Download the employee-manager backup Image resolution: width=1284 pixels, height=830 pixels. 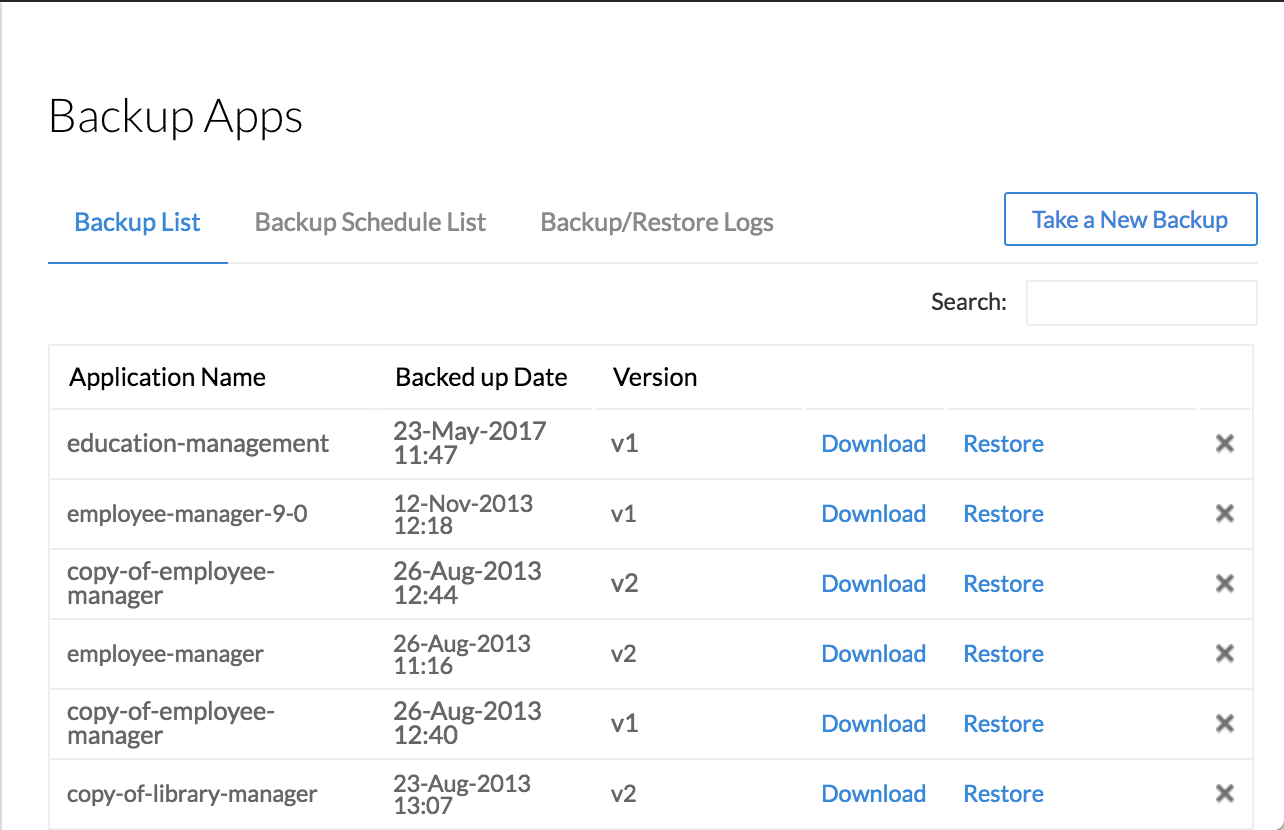click(873, 653)
